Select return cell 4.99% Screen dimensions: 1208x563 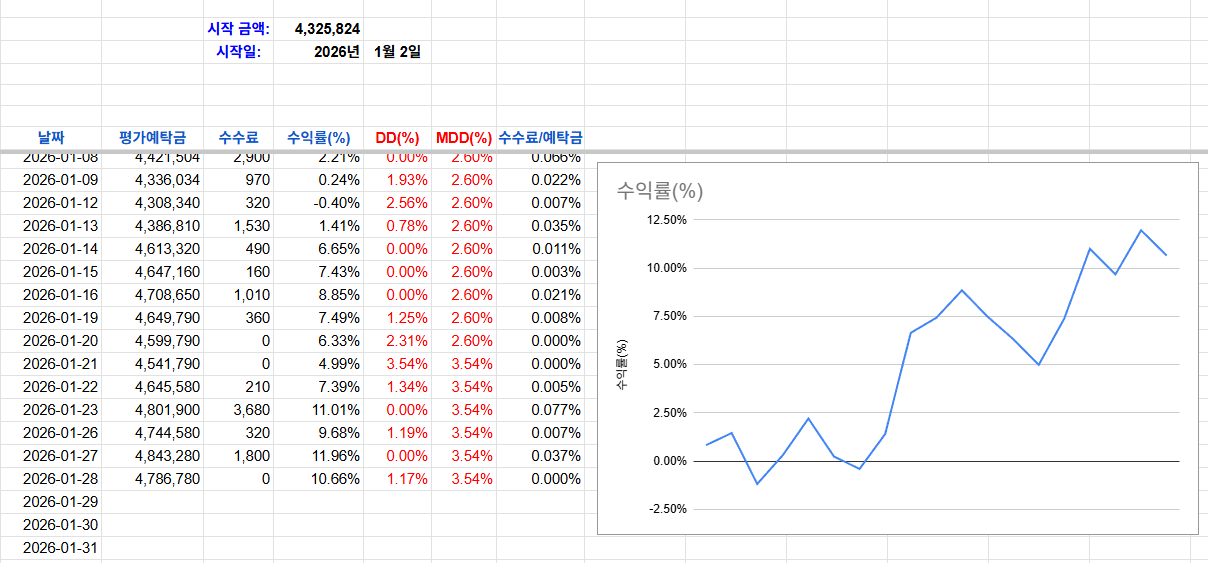(317, 364)
